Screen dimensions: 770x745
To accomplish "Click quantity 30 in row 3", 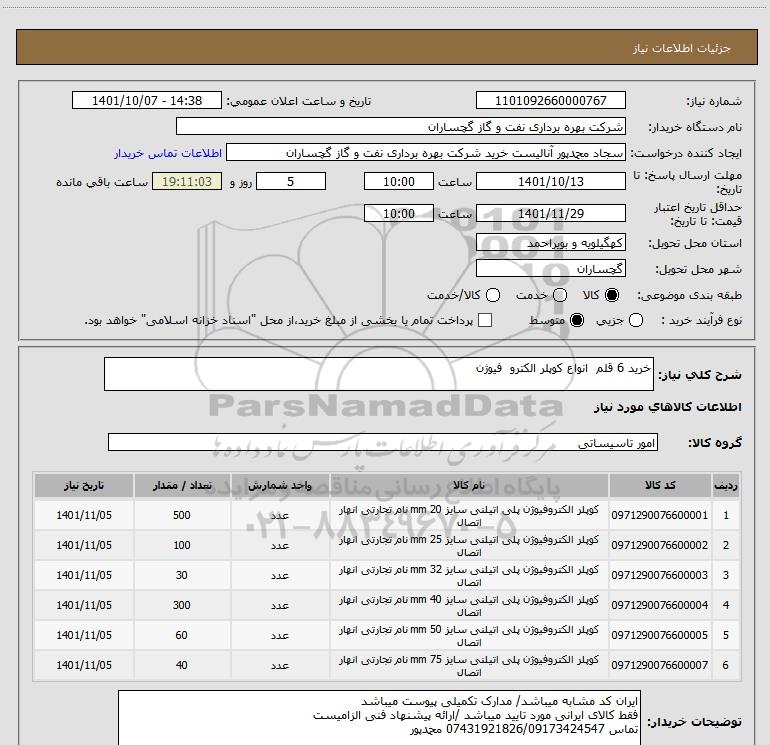I will point(182,575).
